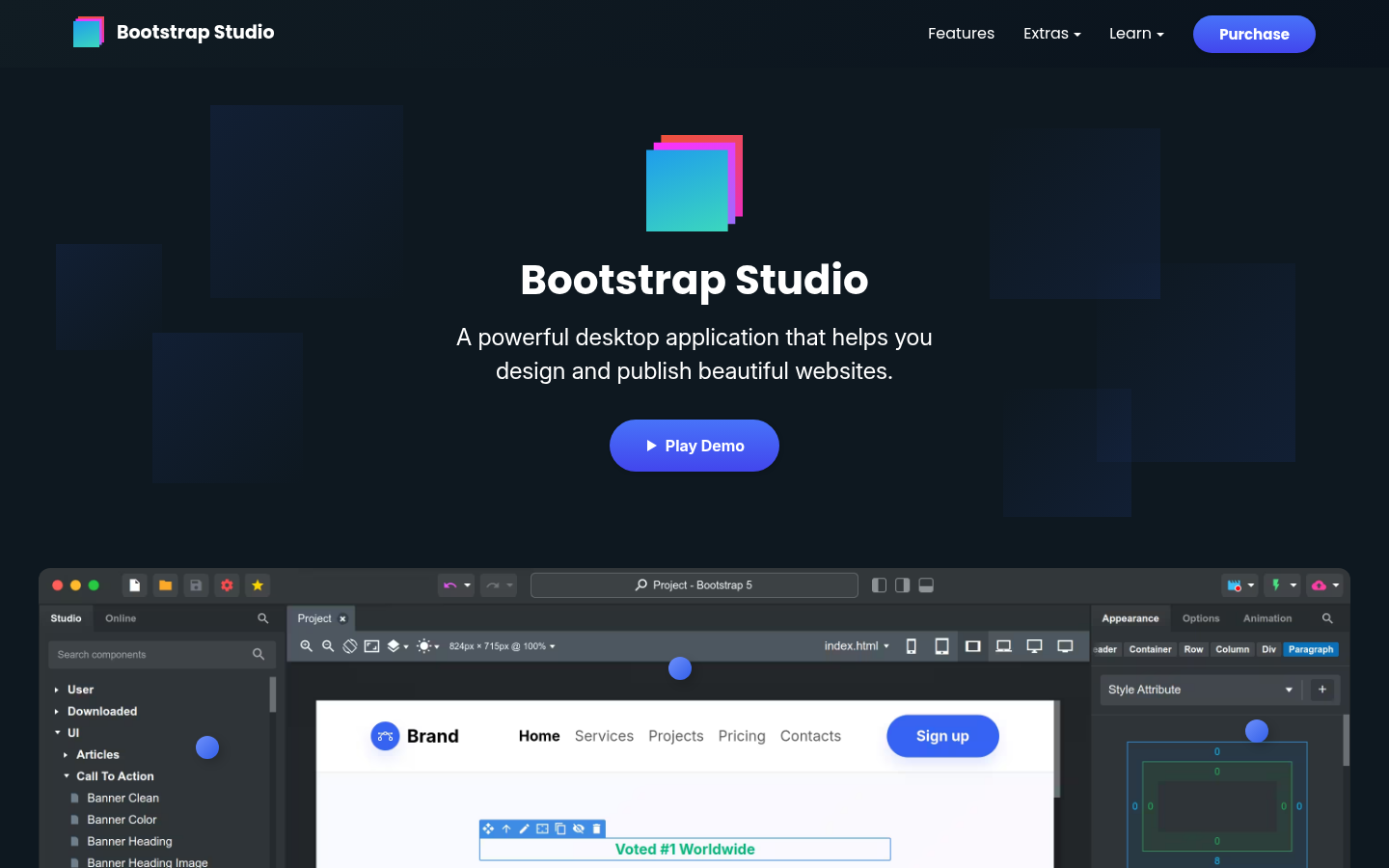The image size is (1389, 868).
Task: Open the Learn menu
Action: point(1136,34)
